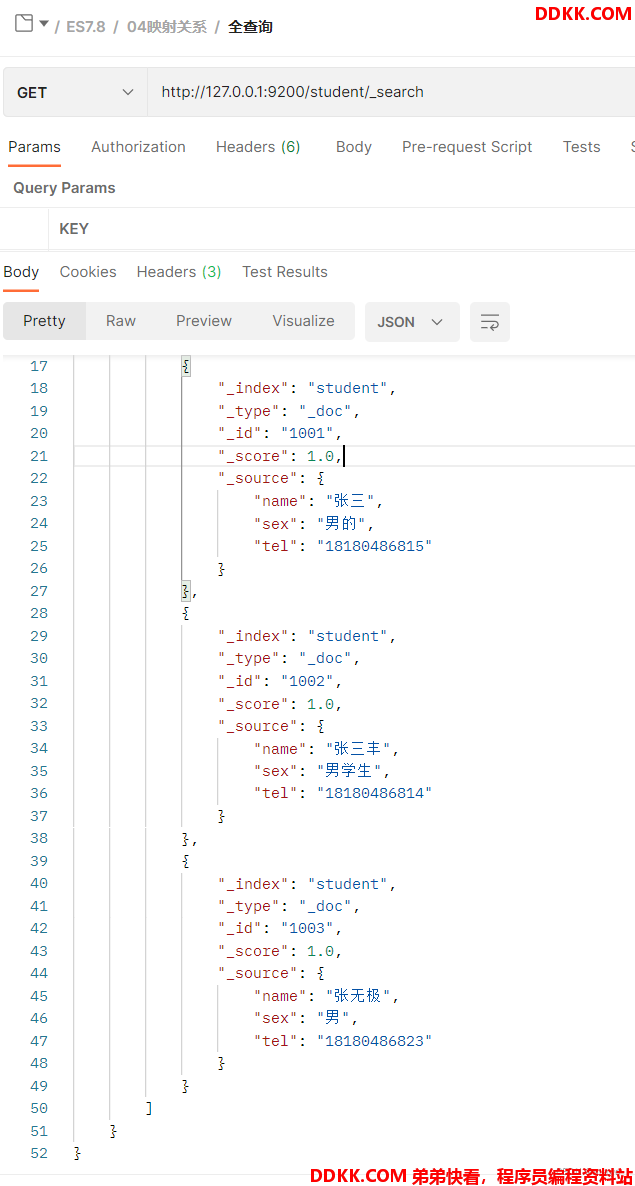Switch response view to Raw
This screenshot has width=635, height=1186.
pos(121,321)
